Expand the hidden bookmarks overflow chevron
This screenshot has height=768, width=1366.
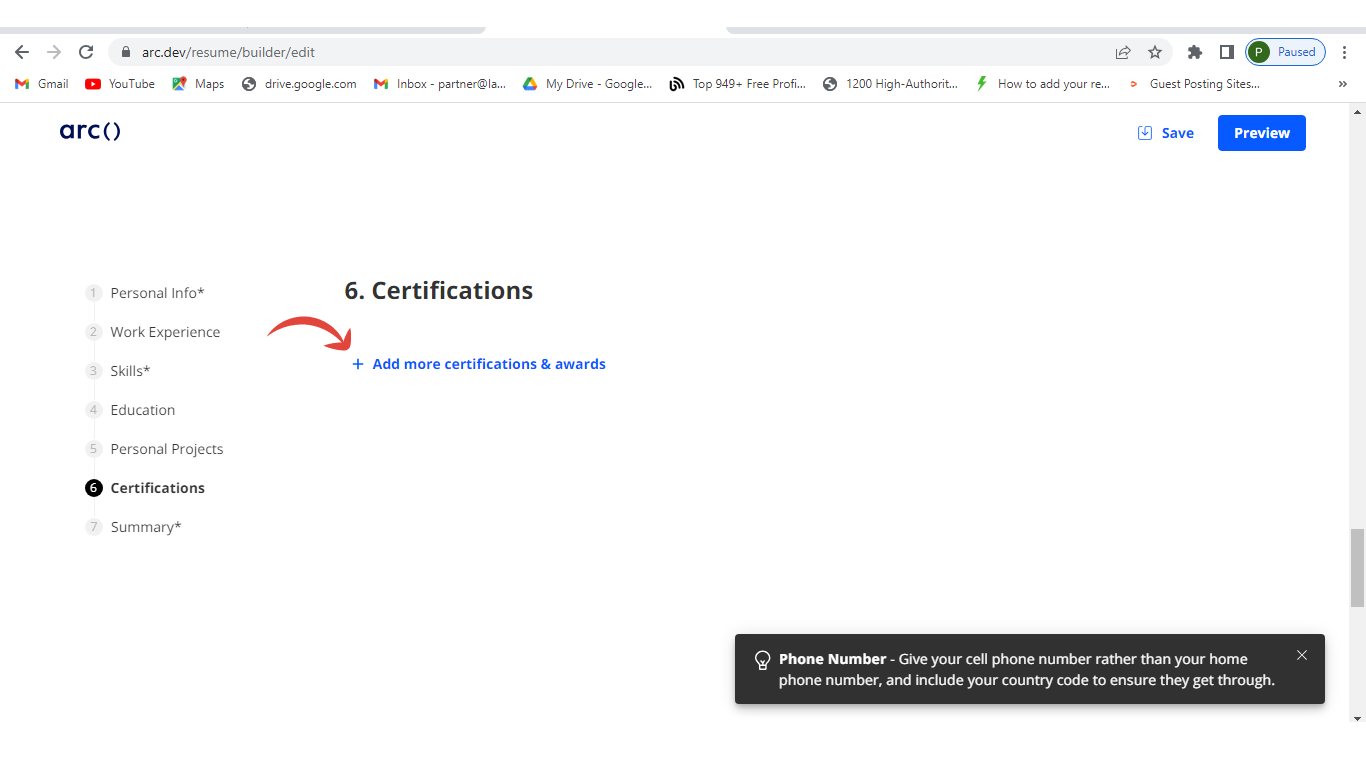coord(1342,84)
